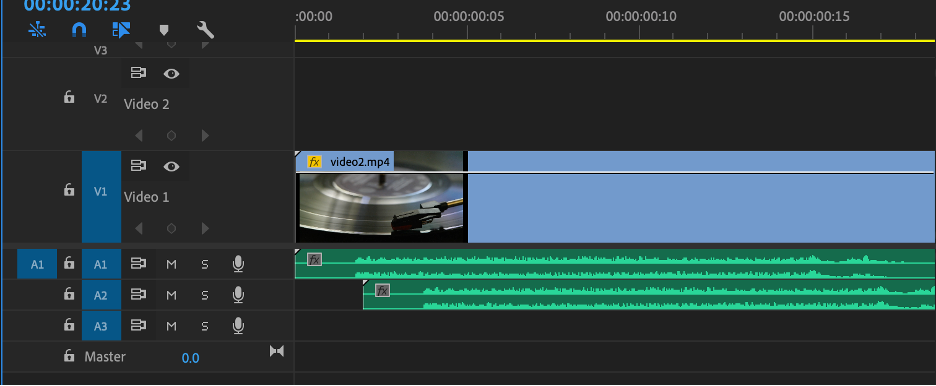The height and width of the screenshot is (386, 936).
Task: Mute track A2
Action: point(171,295)
